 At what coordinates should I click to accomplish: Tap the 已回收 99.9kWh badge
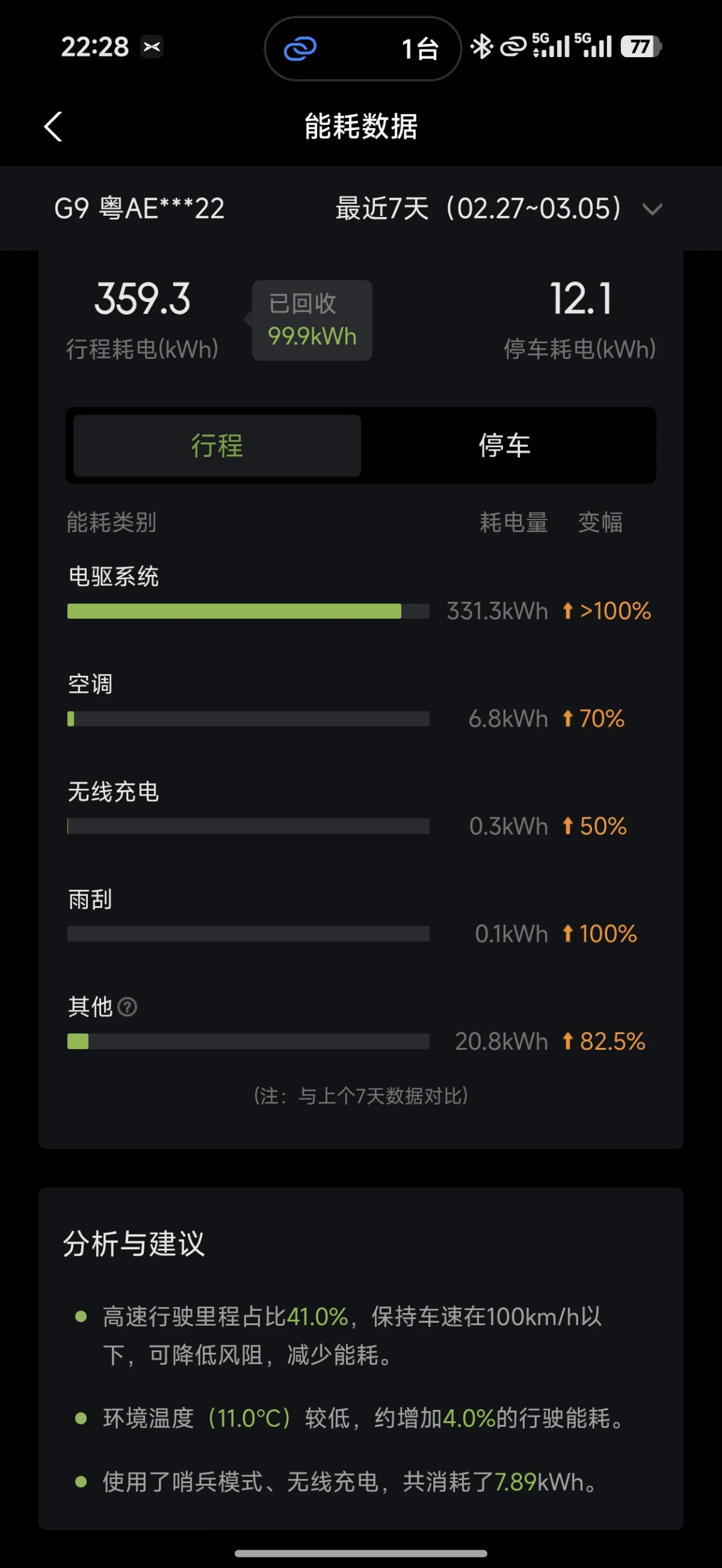(312, 321)
